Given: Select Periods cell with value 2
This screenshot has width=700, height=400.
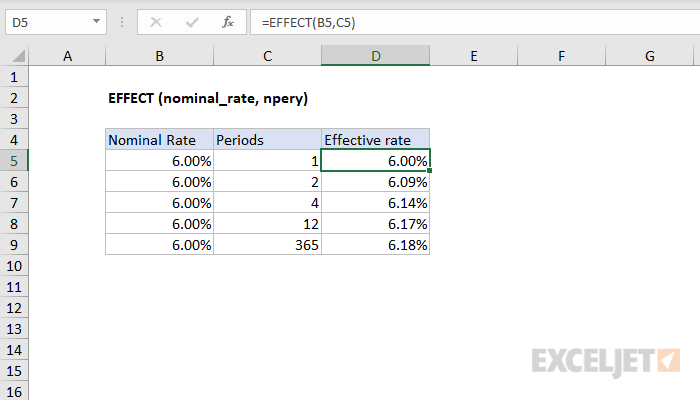Looking at the screenshot, I should point(267,182).
